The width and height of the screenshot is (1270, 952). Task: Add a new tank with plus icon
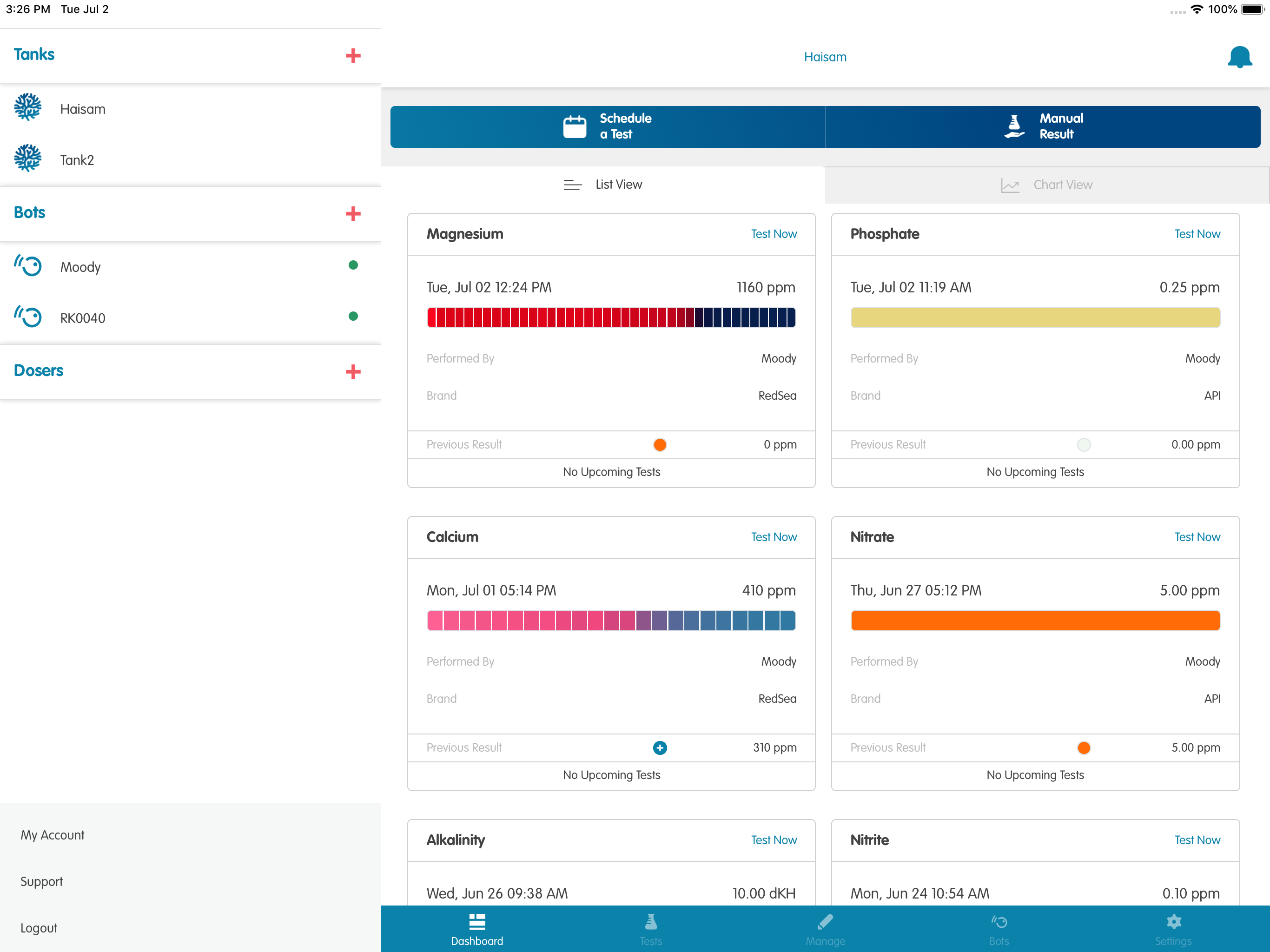[x=353, y=56]
